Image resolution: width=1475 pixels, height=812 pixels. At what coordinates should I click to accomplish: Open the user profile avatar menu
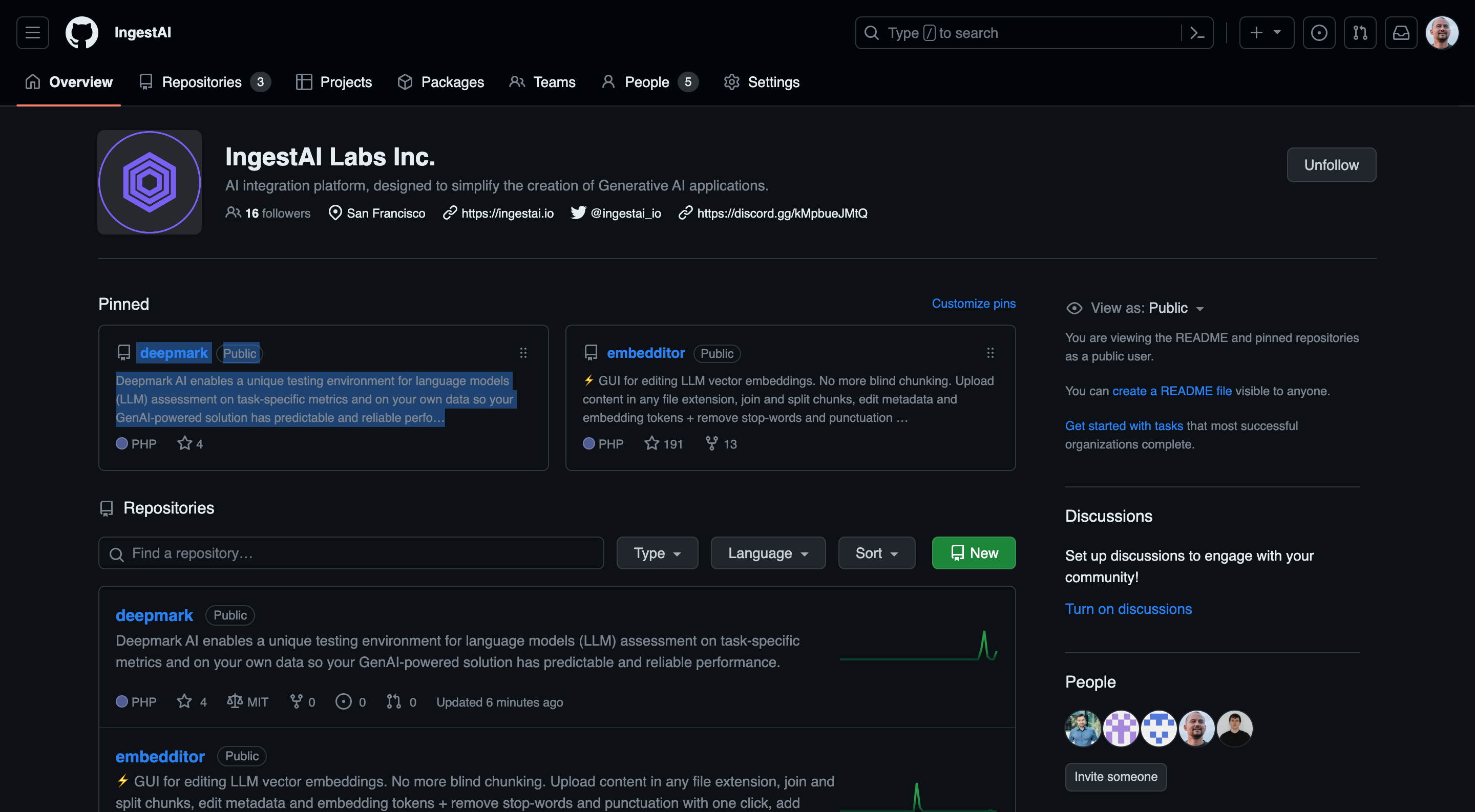1442,33
